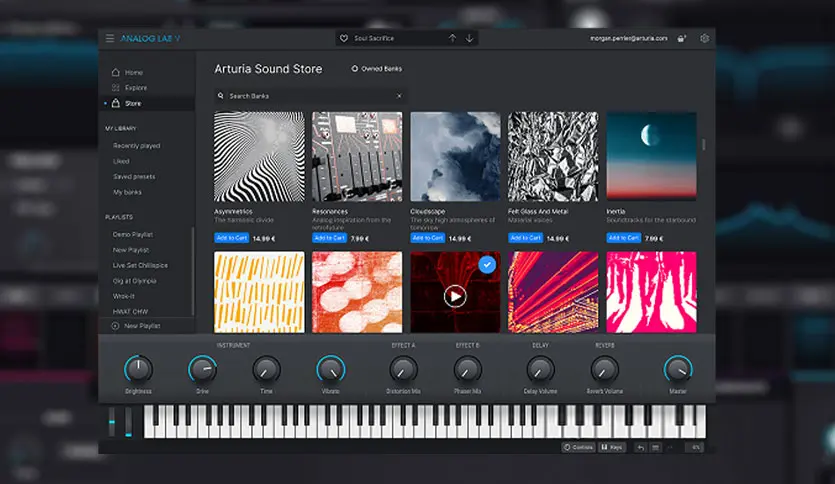
Task: Click the Master volume knob
Action: click(677, 369)
